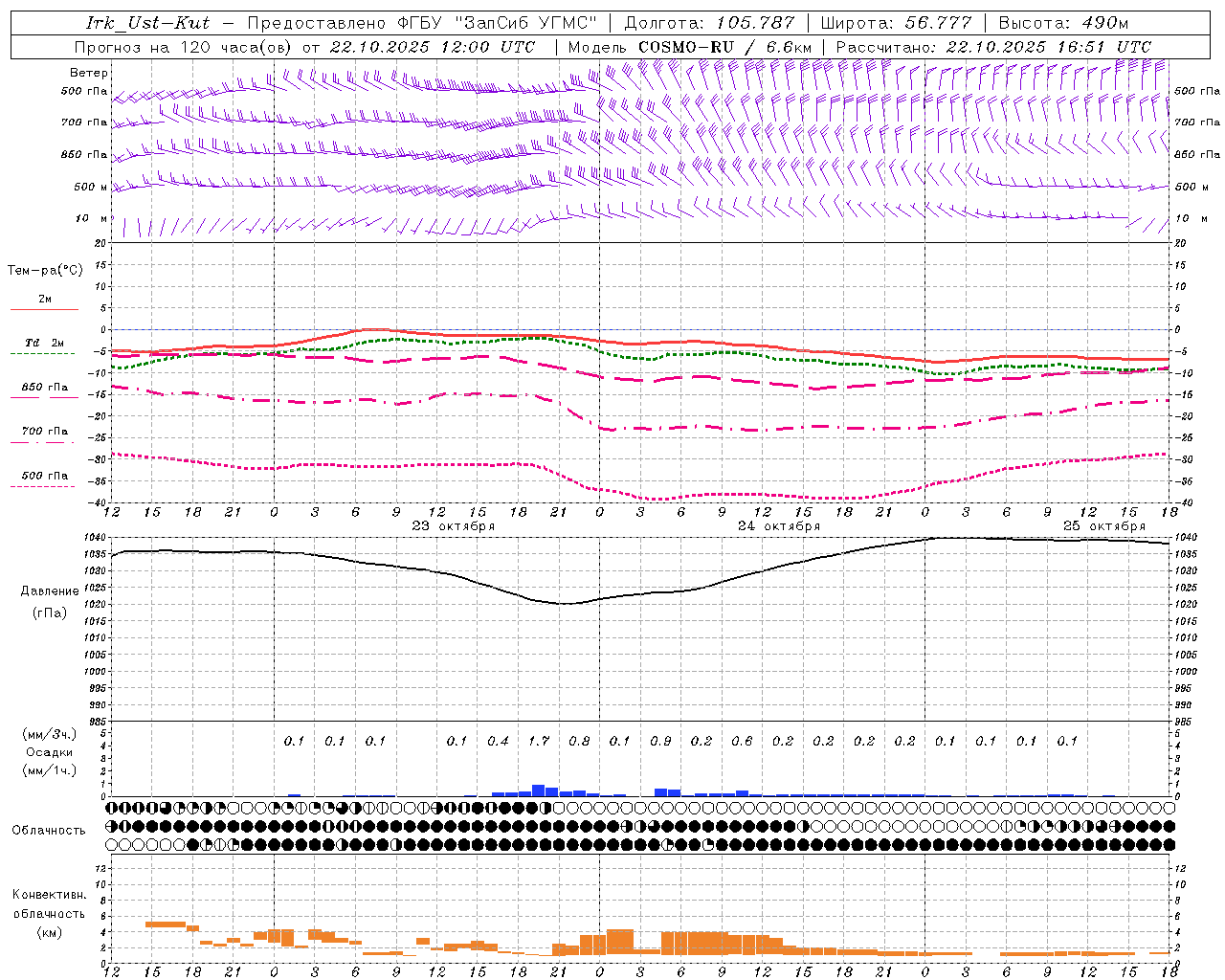
Task: Click the 0.9 precipitation value
Action: click(660, 741)
